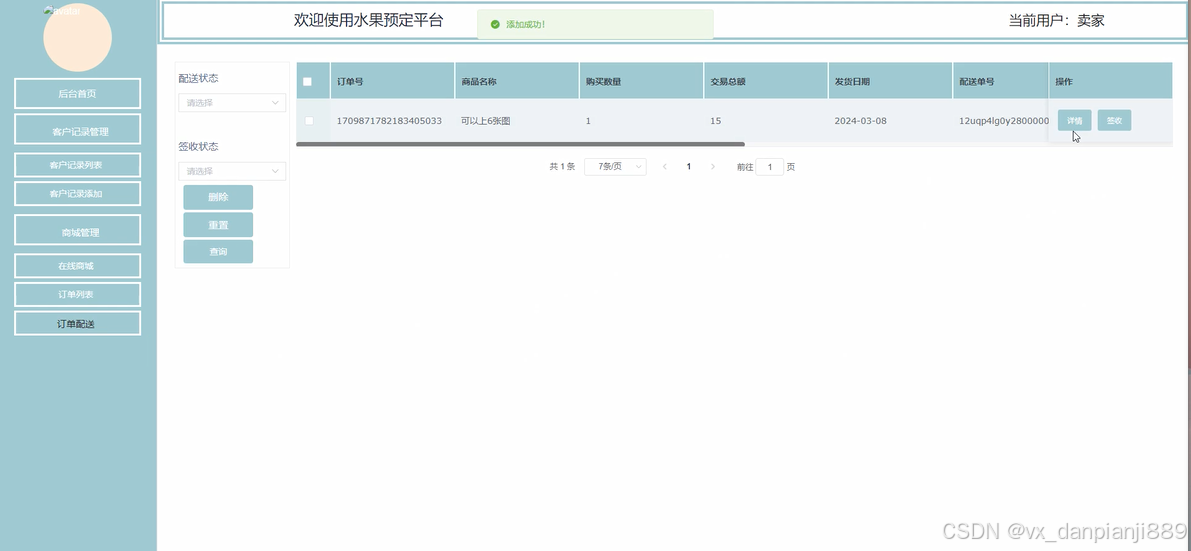The image size is (1191, 551).
Task: Select 订单配送 sidebar item
Action: pos(77,323)
